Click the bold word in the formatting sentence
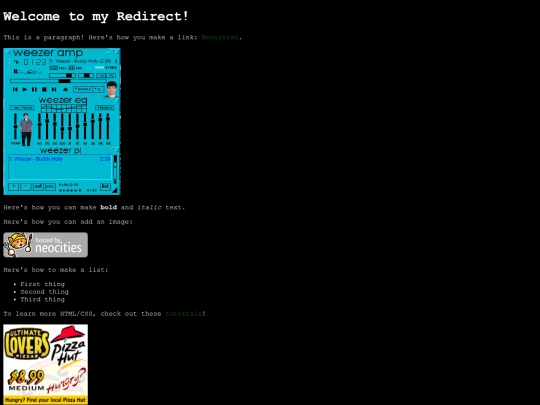Image resolution: width=540 pixels, height=405 pixels. [108, 207]
